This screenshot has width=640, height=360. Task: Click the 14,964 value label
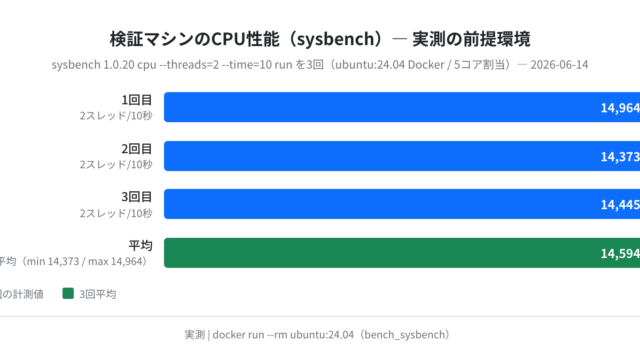coord(620,108)
